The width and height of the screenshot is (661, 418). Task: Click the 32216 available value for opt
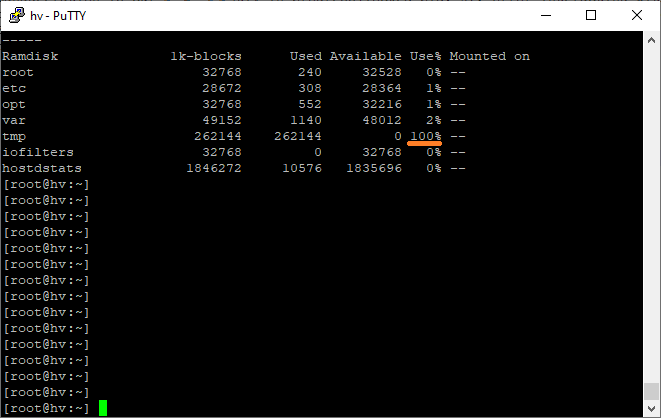(382, 104)
